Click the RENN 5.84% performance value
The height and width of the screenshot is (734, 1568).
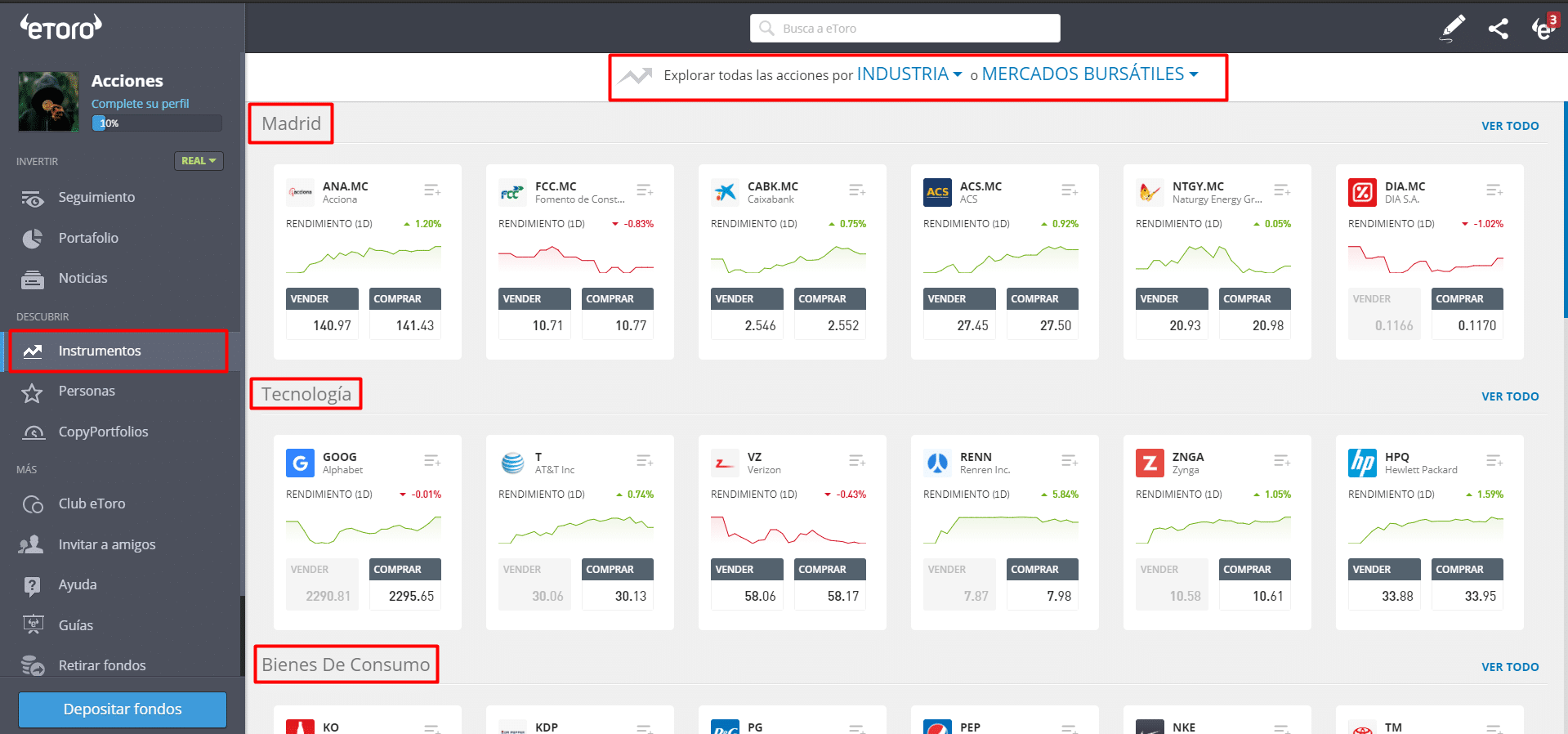pyautogui.click(x=1060, y=495)
